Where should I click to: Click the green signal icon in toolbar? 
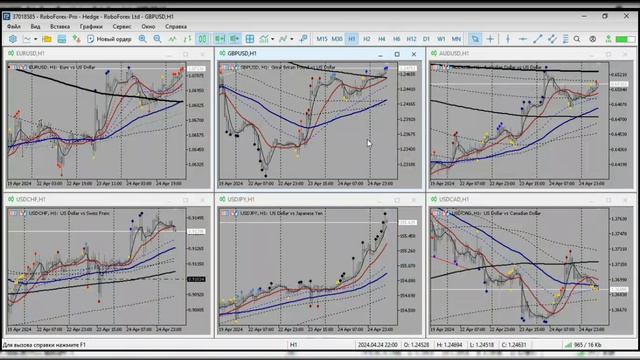coord(608,39)
